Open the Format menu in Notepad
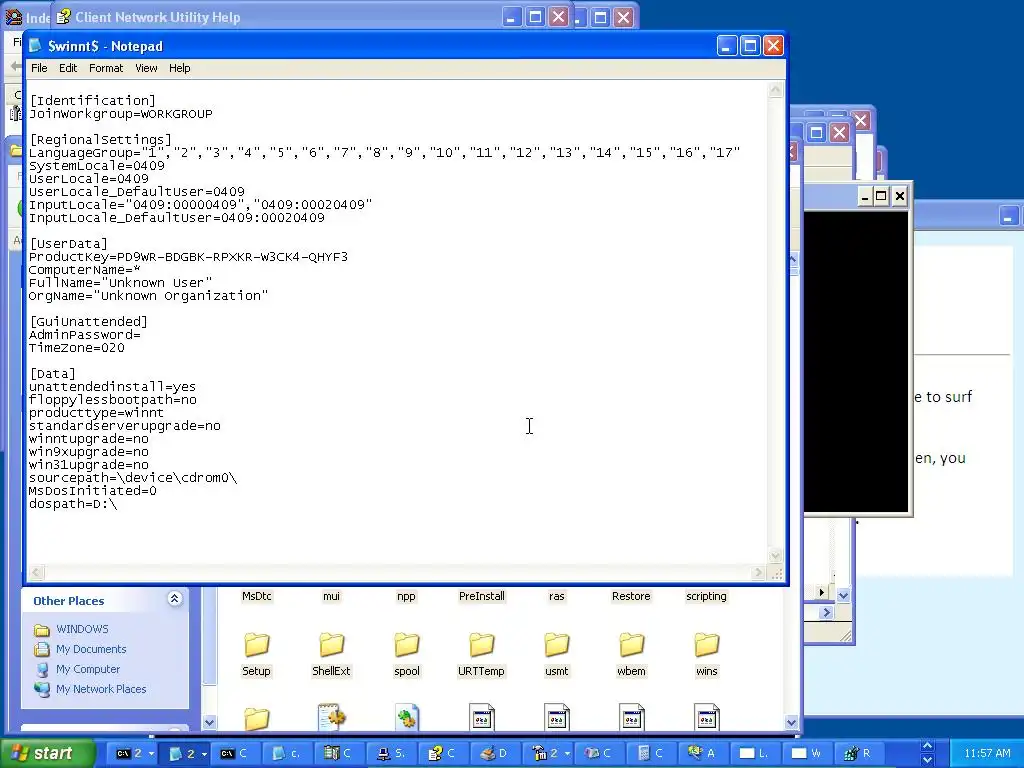The width and height of the screenshot is (1024, 768). tap(106, 68)
